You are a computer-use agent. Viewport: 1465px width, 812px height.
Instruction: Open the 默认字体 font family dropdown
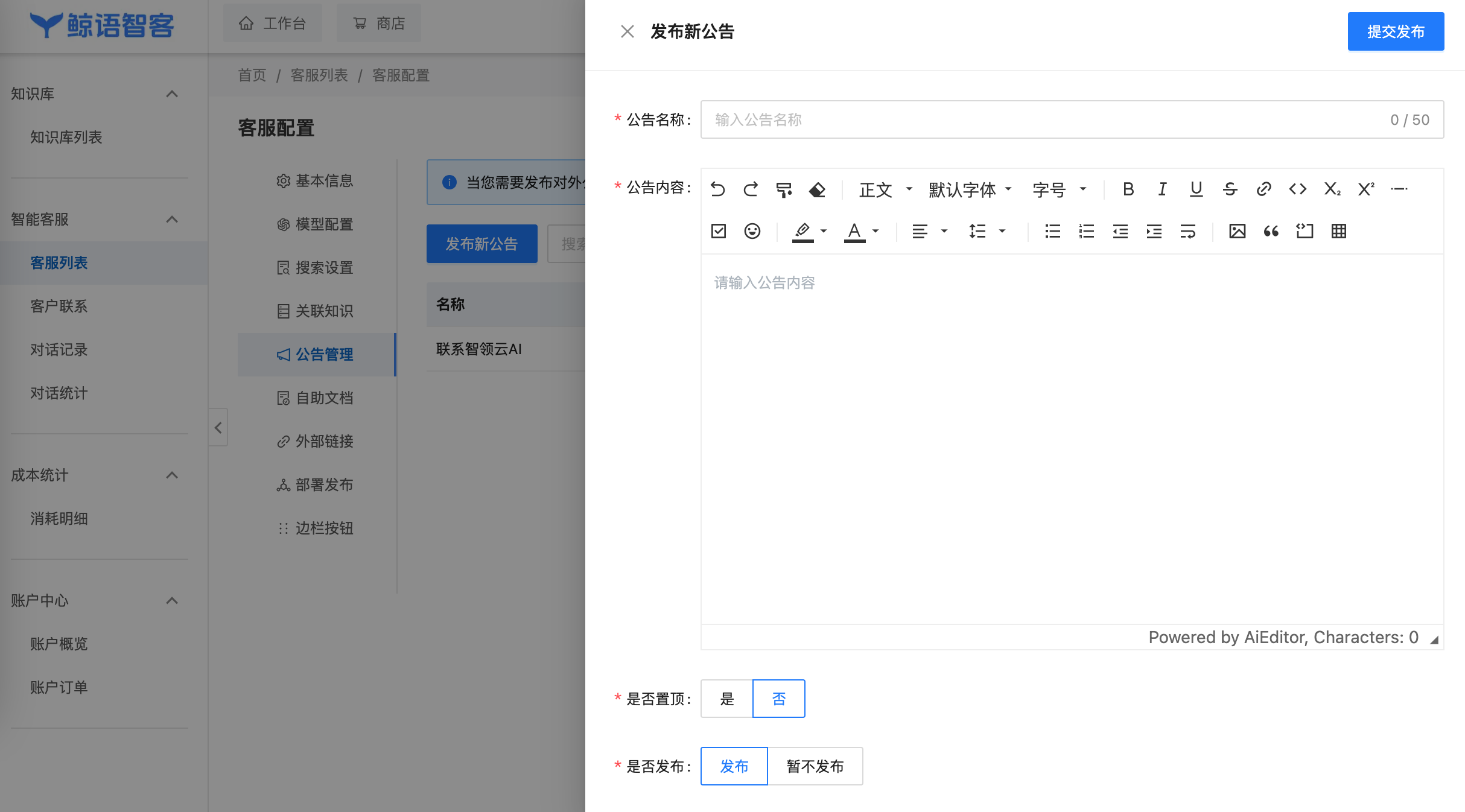click(x=970, y=189)
